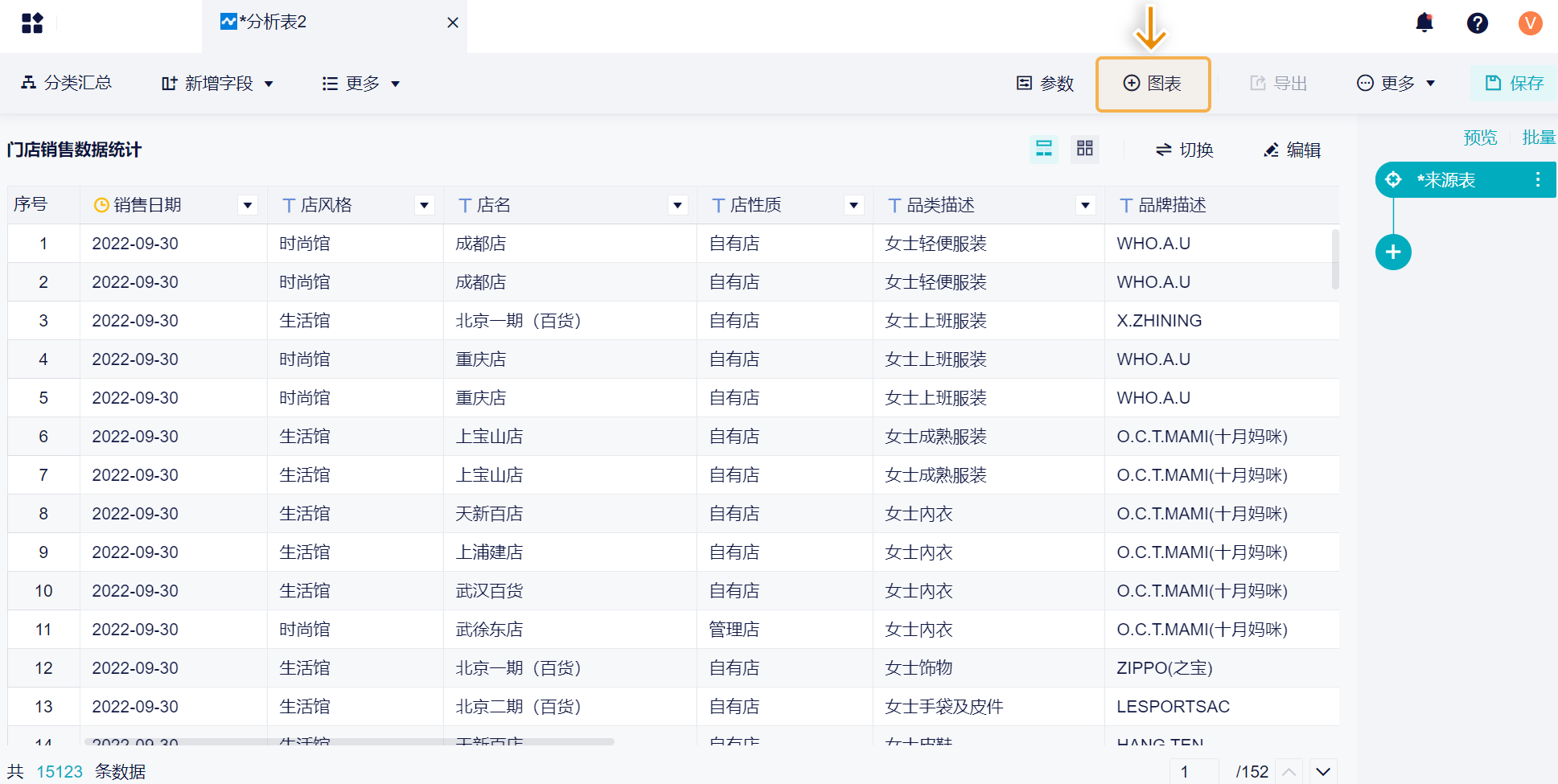1558x784 pixels.
Task: Open the help question mark icon
Action: (x=1478, y=23)
